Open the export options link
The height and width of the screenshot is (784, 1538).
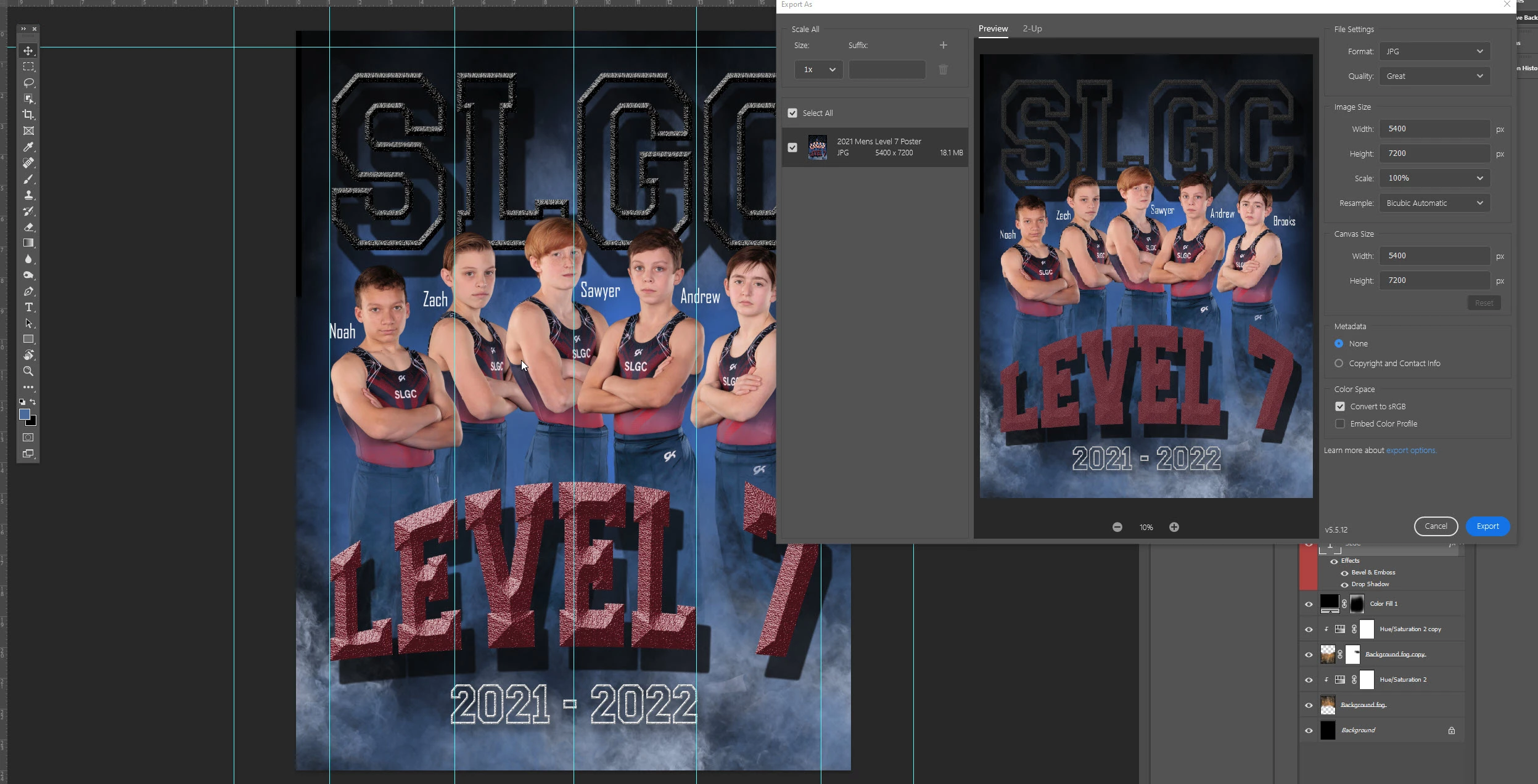(x=1411, y=451)
